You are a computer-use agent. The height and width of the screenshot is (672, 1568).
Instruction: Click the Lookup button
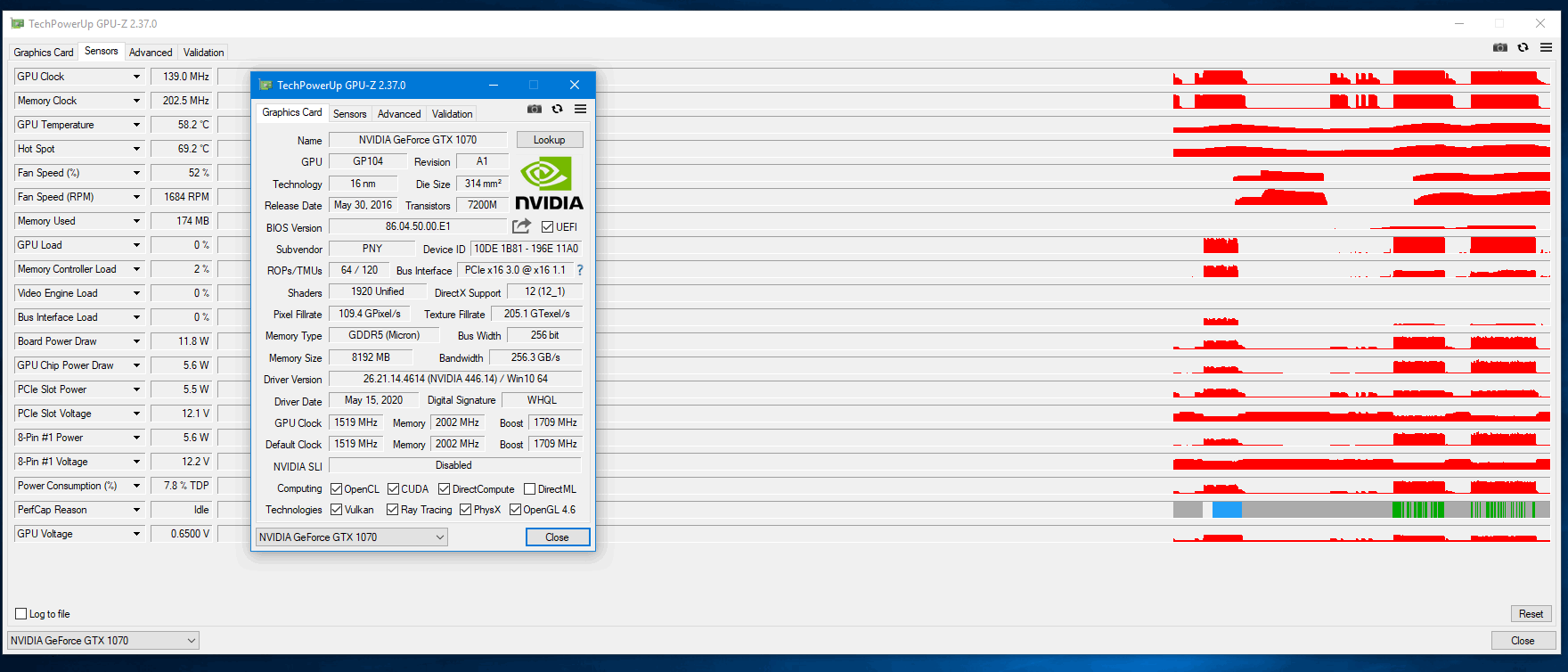[x=550, y=140]
